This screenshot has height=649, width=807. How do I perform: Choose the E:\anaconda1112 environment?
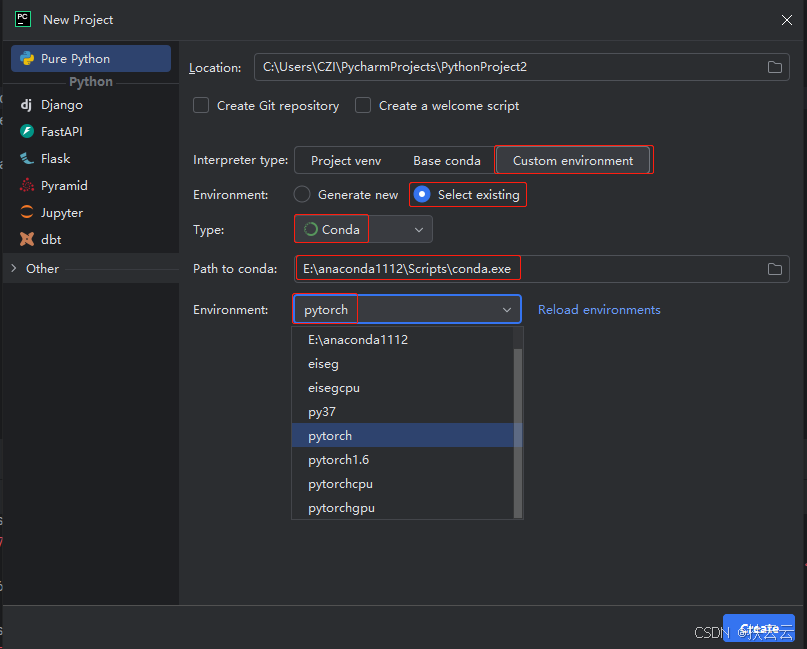click(x=402, y=340)
